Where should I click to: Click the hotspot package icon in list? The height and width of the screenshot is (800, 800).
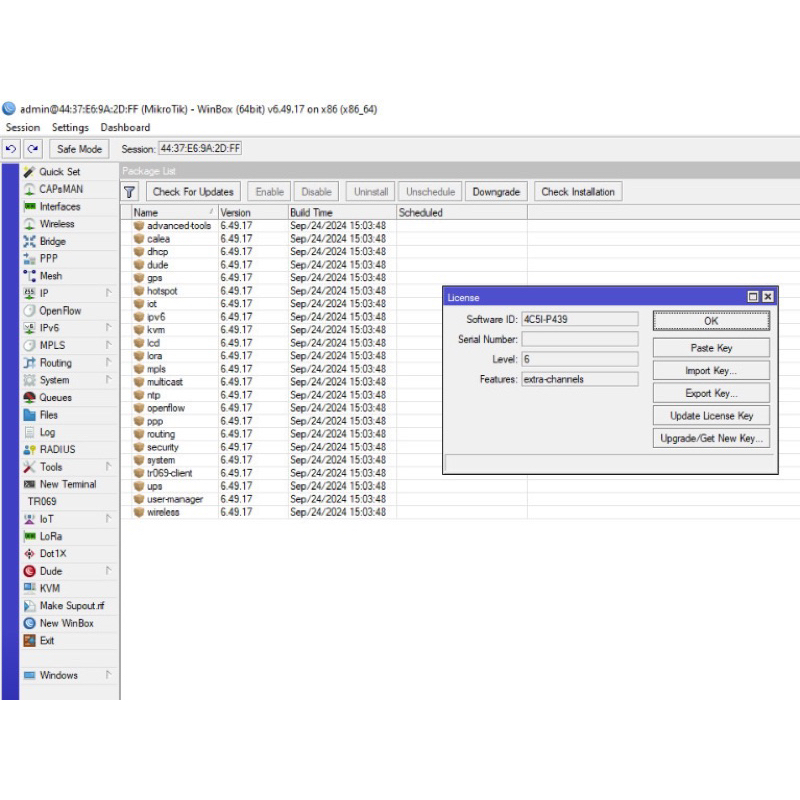coord(139,291)
